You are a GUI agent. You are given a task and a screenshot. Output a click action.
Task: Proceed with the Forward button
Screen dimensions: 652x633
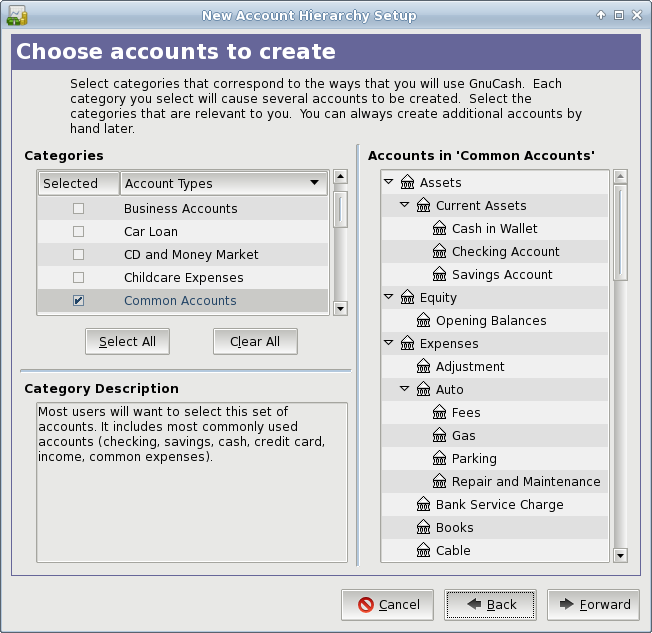(593, 605)
